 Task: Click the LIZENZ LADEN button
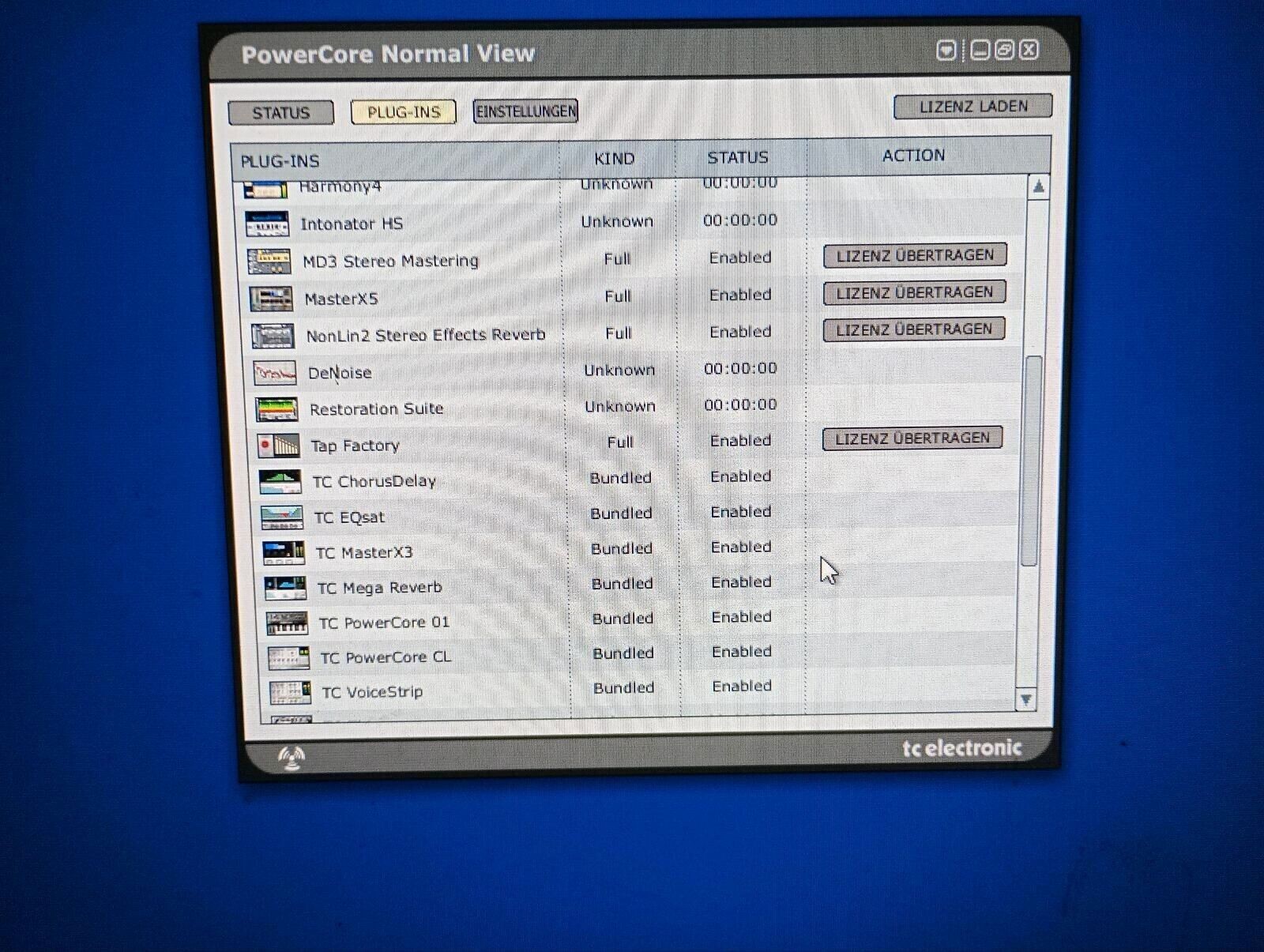coord(972,107)
